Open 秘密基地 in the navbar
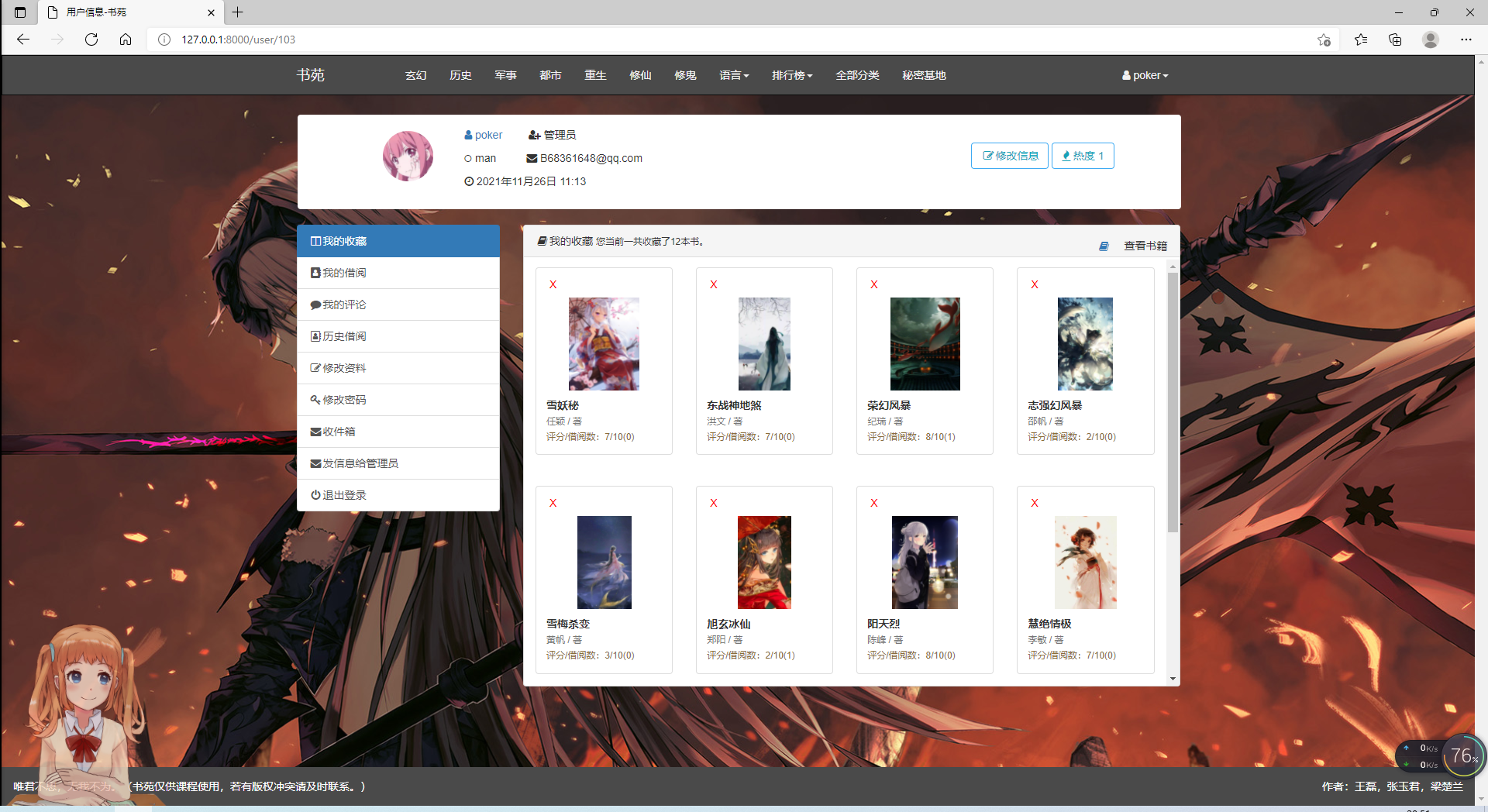This screenshot has height=812, width=1488. click(x=925, y=75)
